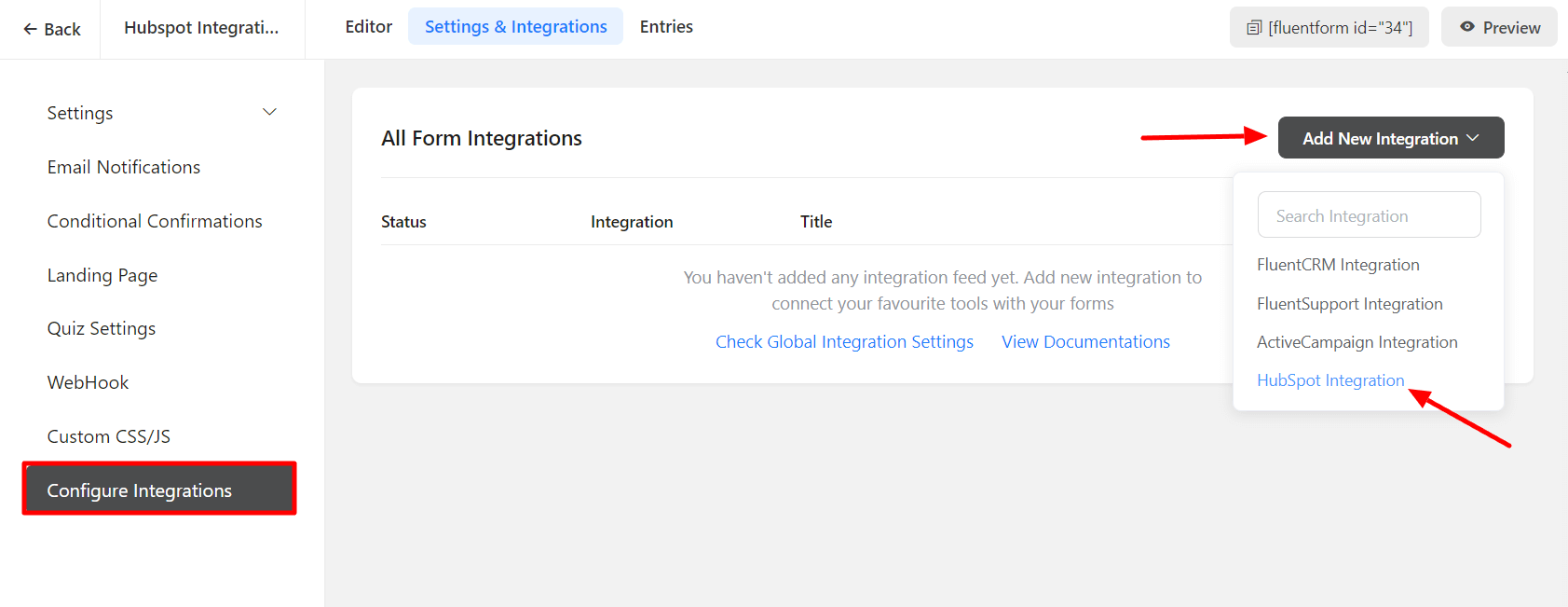Open the Settings & Integrations tab
The width and height of the screenshot is (1568, 607).
pos(515,27)
